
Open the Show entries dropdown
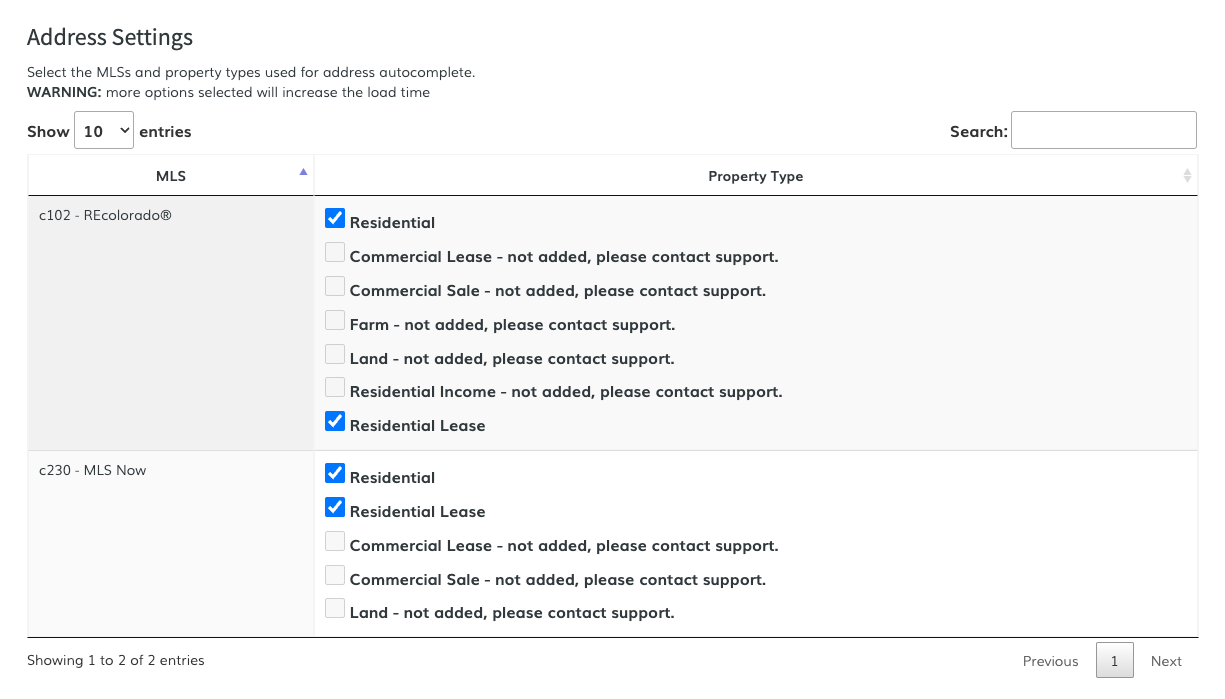104,131
